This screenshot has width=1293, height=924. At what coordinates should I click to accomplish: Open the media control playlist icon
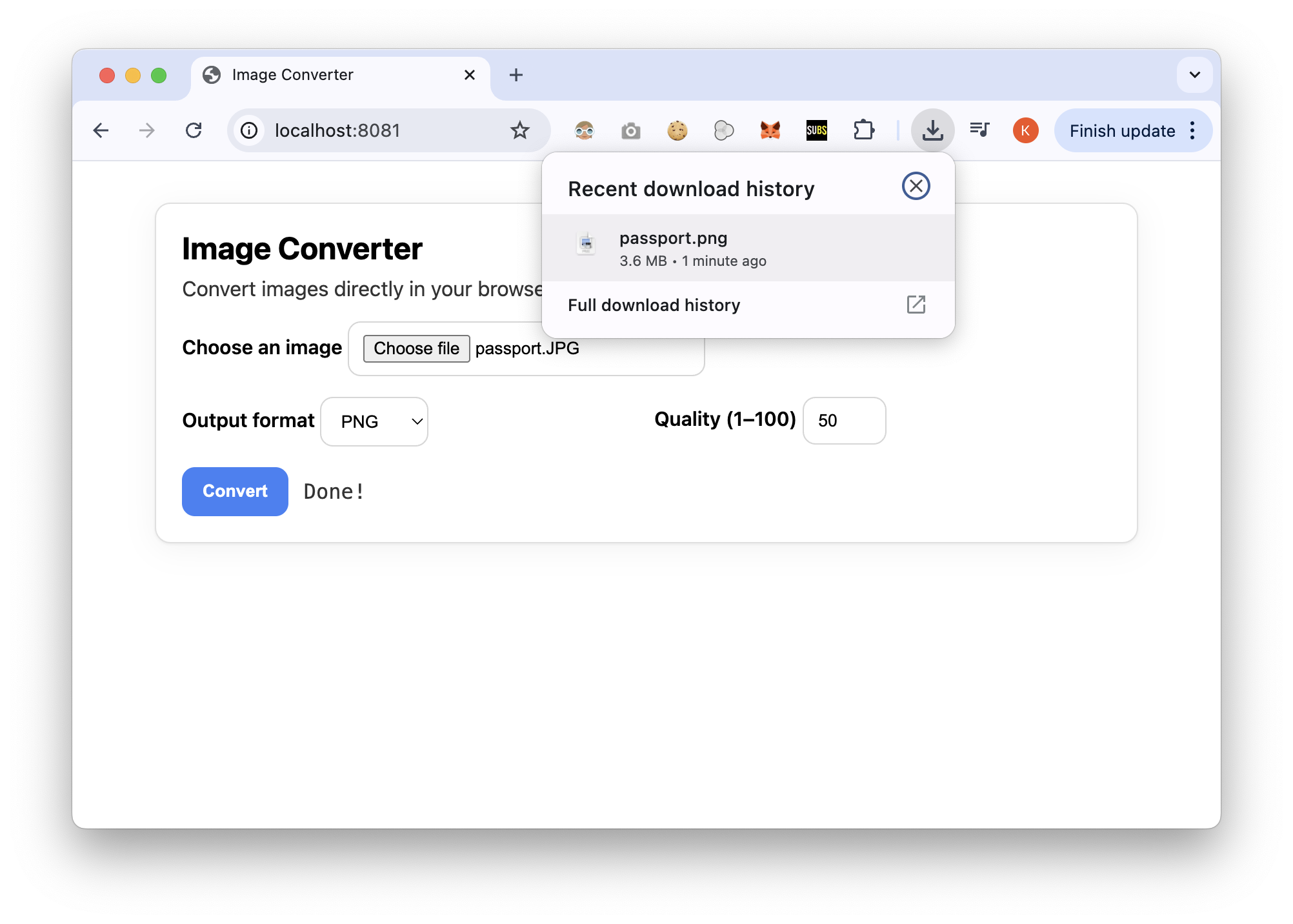979,130
